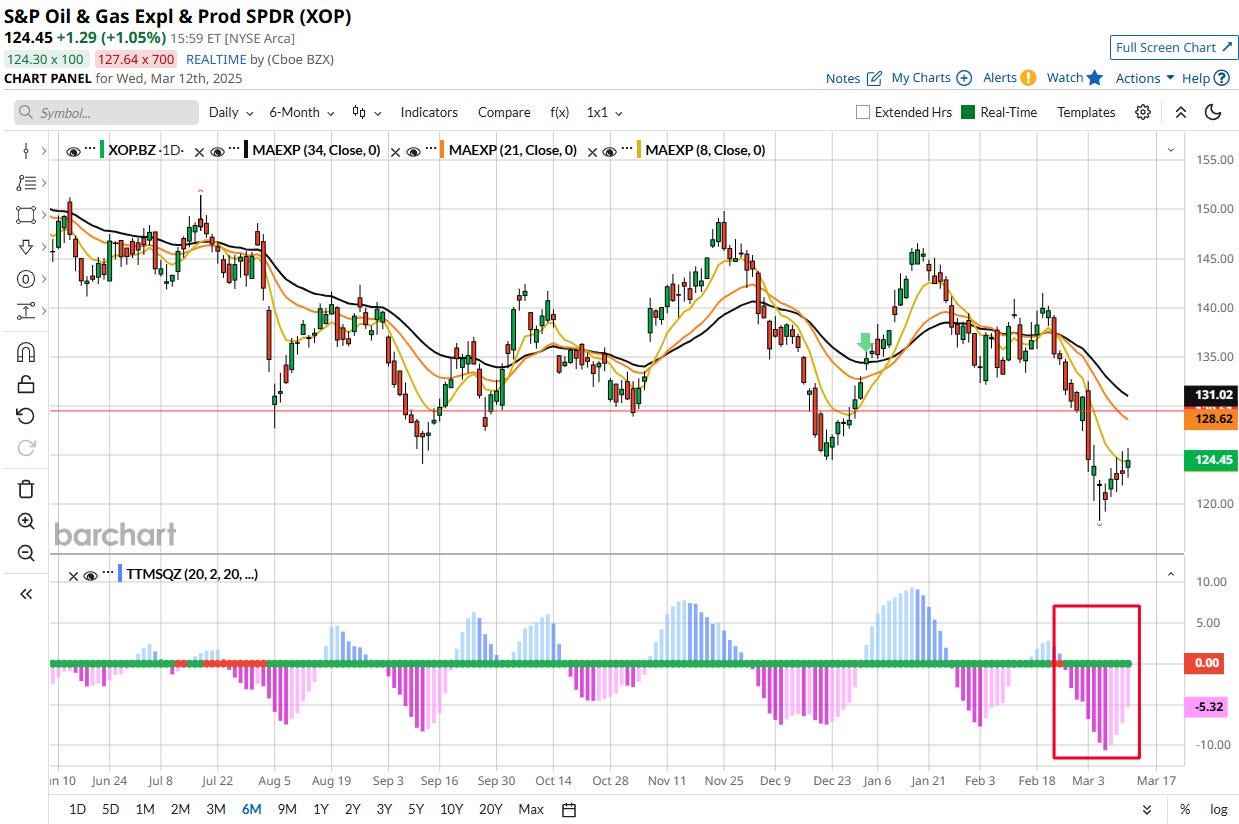Open the Indicators button
1239x824 pixels.
[x=429, y=112]
